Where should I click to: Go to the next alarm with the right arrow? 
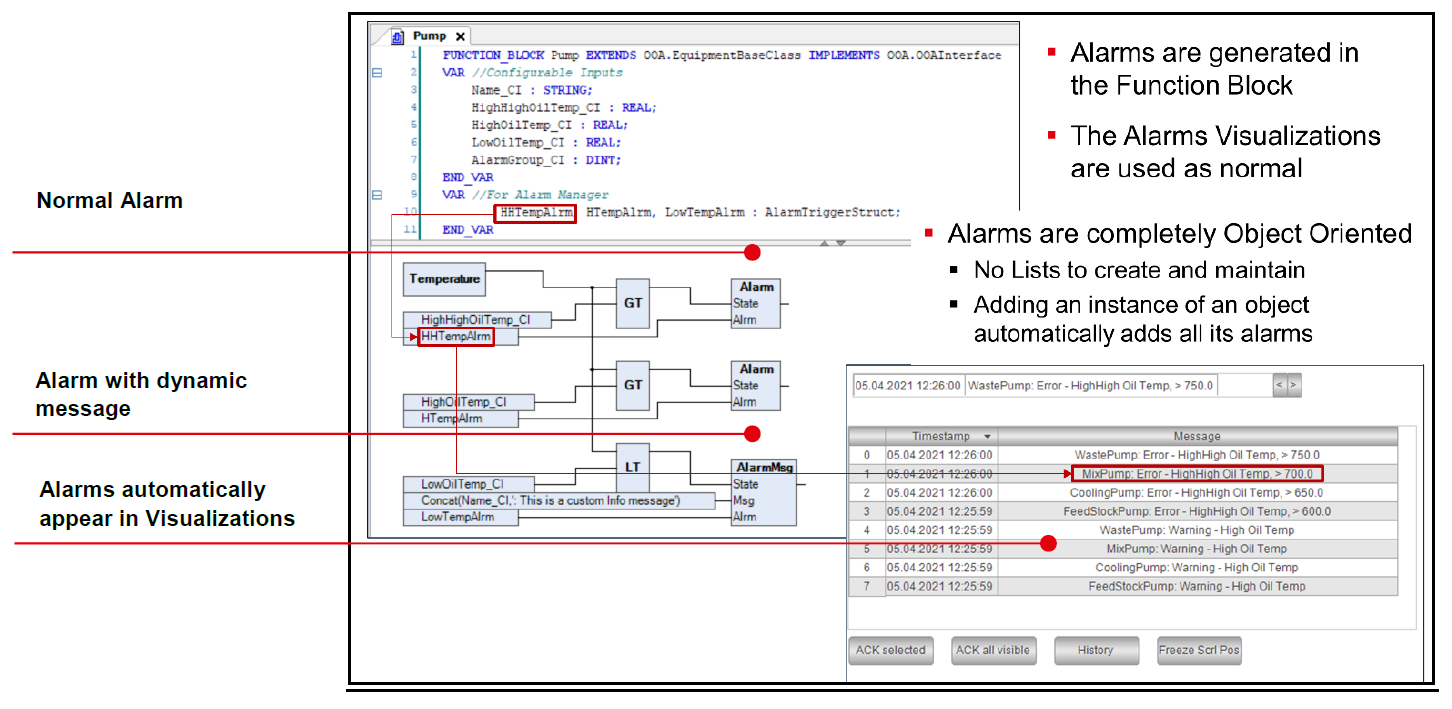(x=1293, y=385)
